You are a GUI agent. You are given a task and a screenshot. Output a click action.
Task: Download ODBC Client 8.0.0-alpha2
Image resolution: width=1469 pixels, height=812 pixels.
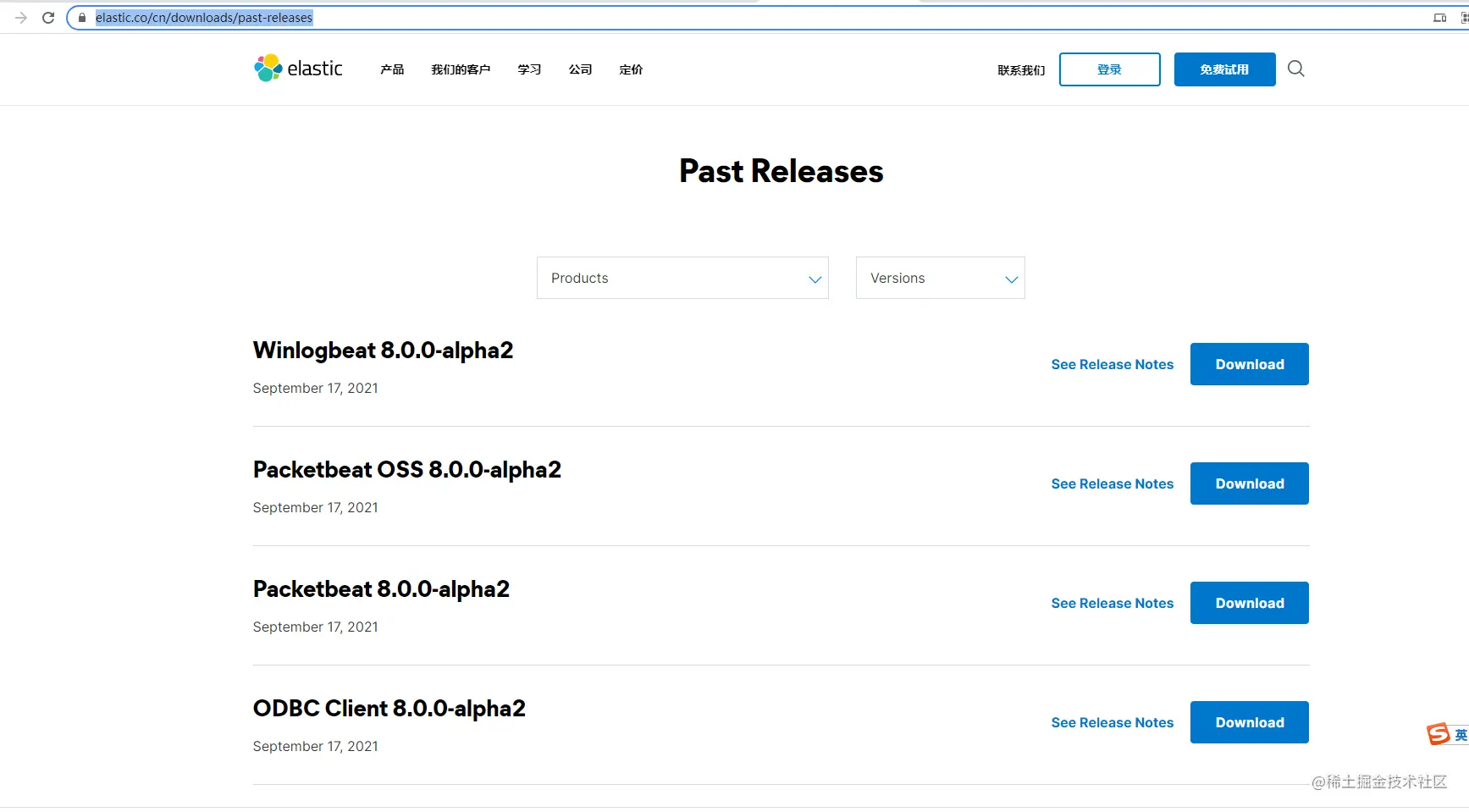pyautogui.click(x=1250, y=722)
